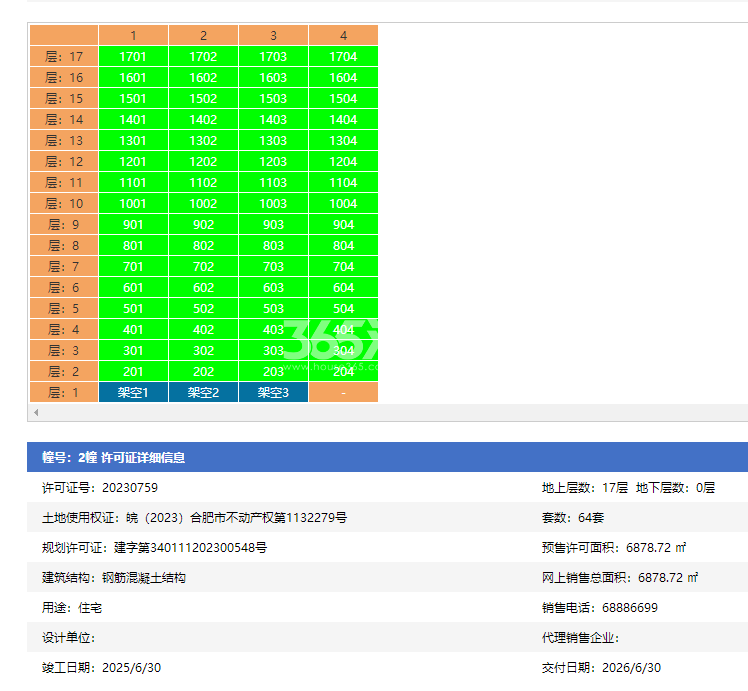Open unit 703
Image resolution: width=748 pixels, height=691 pixels.
[273, 266]
